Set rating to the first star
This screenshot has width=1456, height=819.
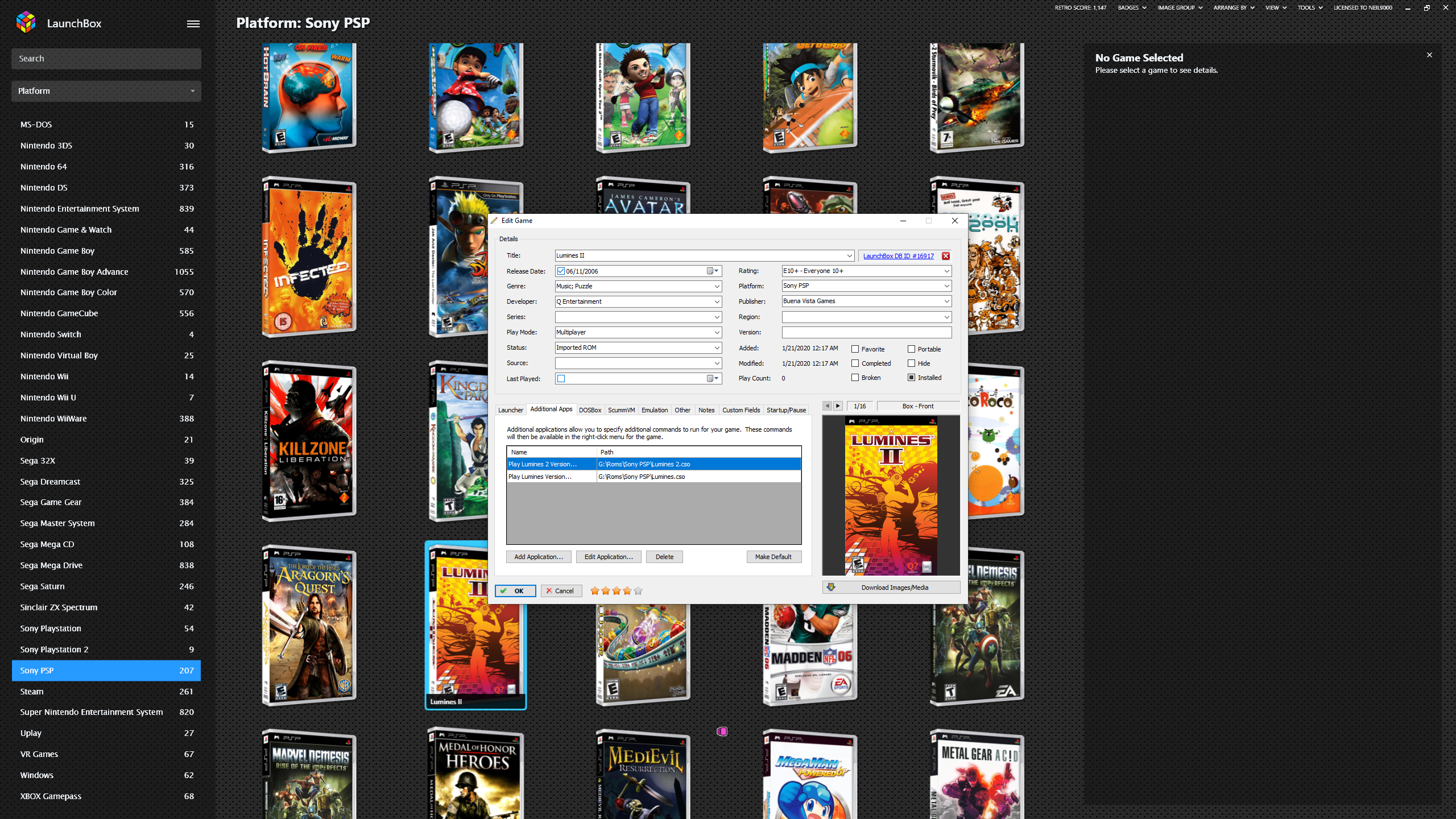click(x=595, y=591)
